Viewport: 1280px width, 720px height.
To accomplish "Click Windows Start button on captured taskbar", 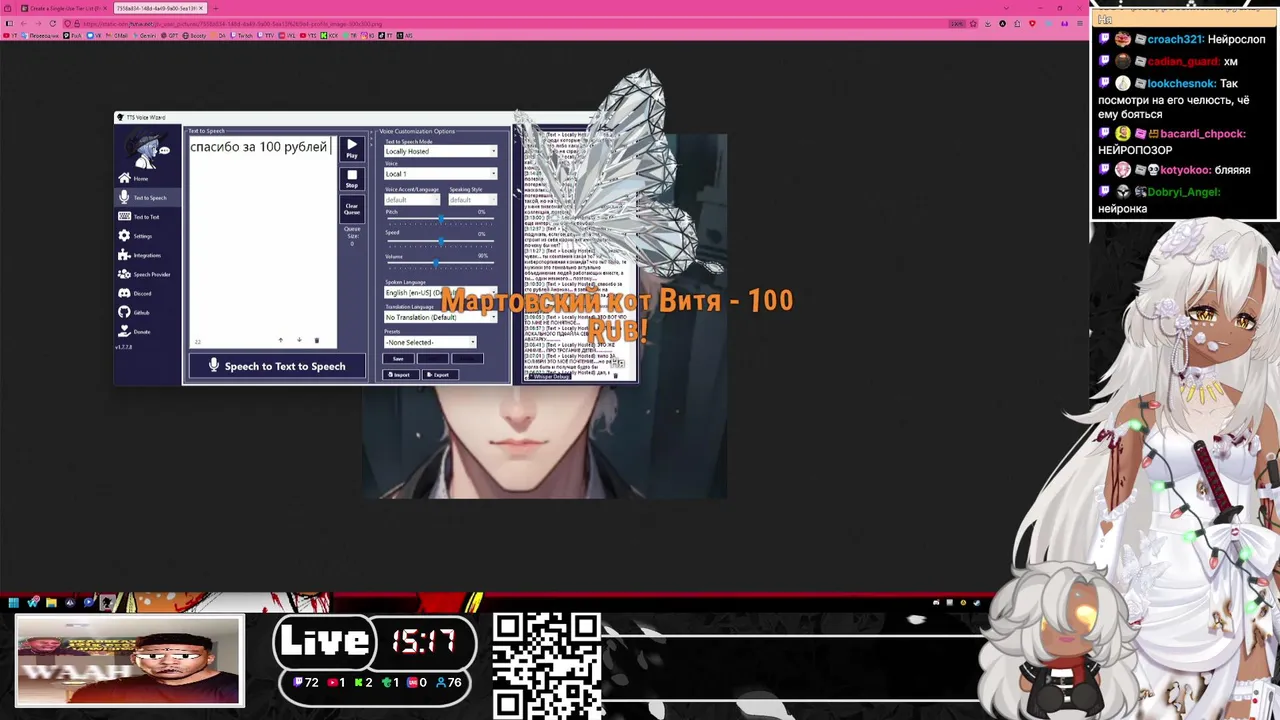I will [x=13, y=602].
